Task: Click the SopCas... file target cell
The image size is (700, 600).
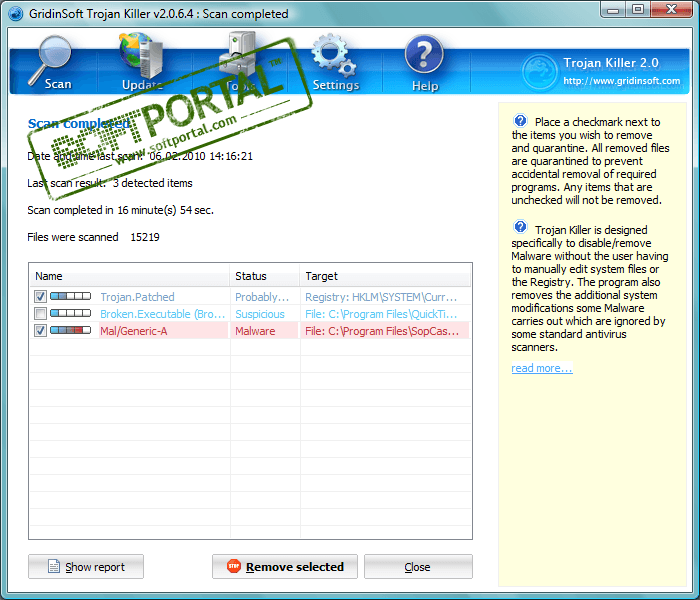Action: tap(382, 331)
